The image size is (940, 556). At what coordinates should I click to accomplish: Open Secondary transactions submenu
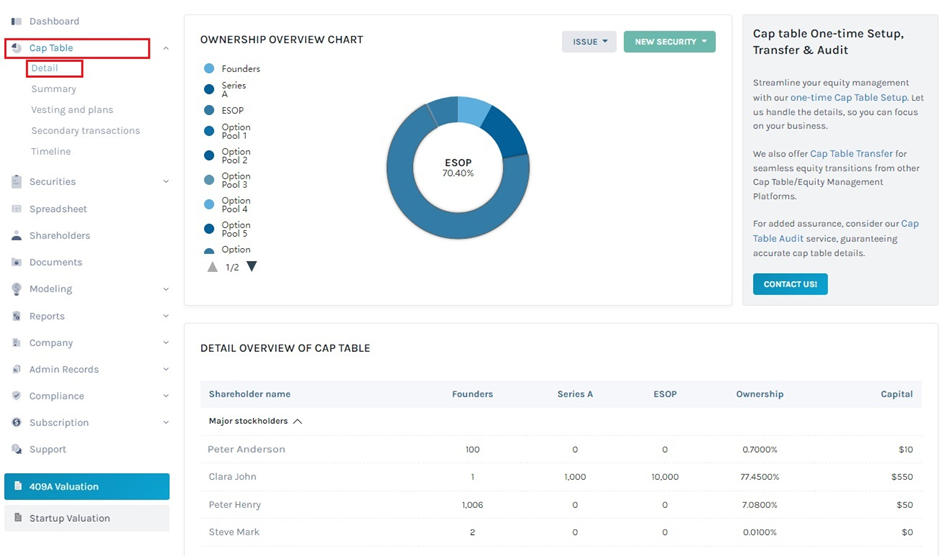[x=85, y=131]
